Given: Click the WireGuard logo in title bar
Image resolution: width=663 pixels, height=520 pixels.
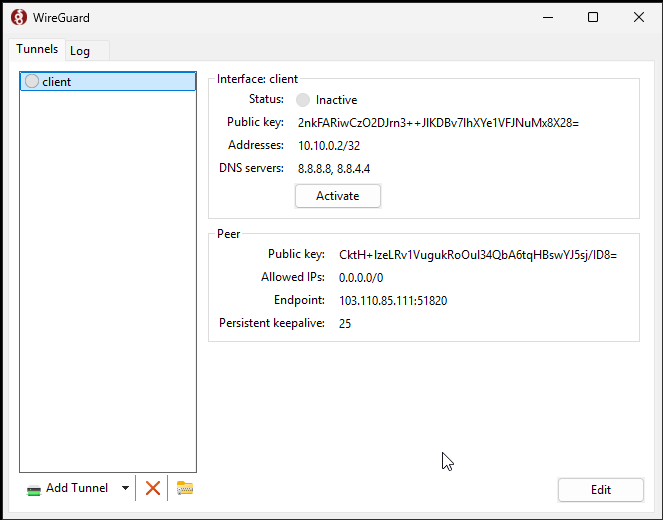Looking at the screenshot, I should (x=19, y=17).
